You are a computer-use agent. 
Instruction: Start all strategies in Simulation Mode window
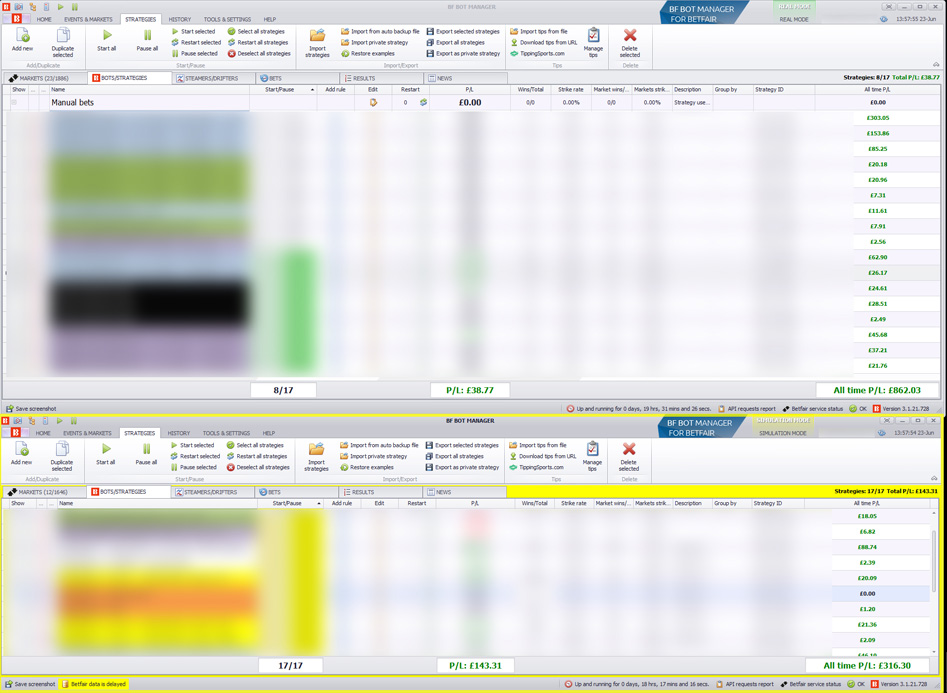coord(106,454)
